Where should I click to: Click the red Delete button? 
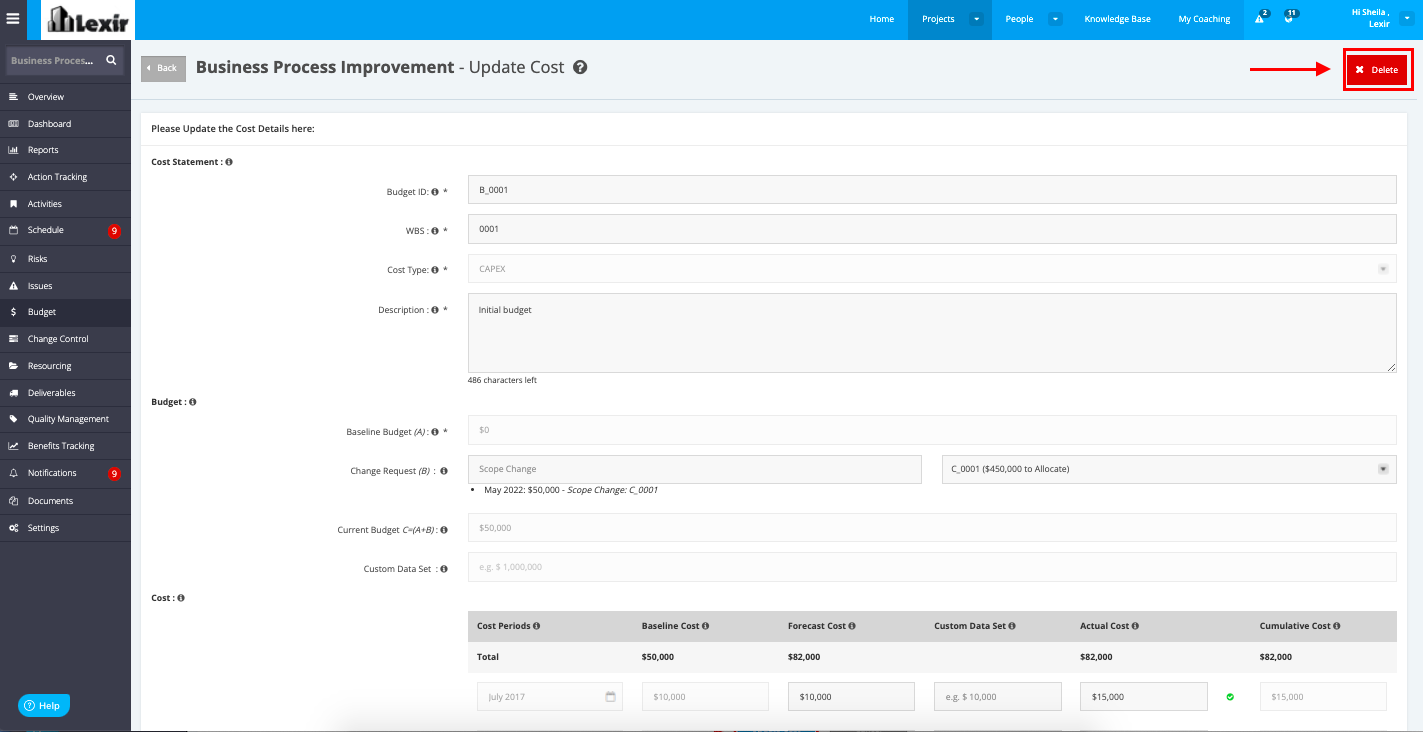pyautogui.click(x=1377, y=70)
